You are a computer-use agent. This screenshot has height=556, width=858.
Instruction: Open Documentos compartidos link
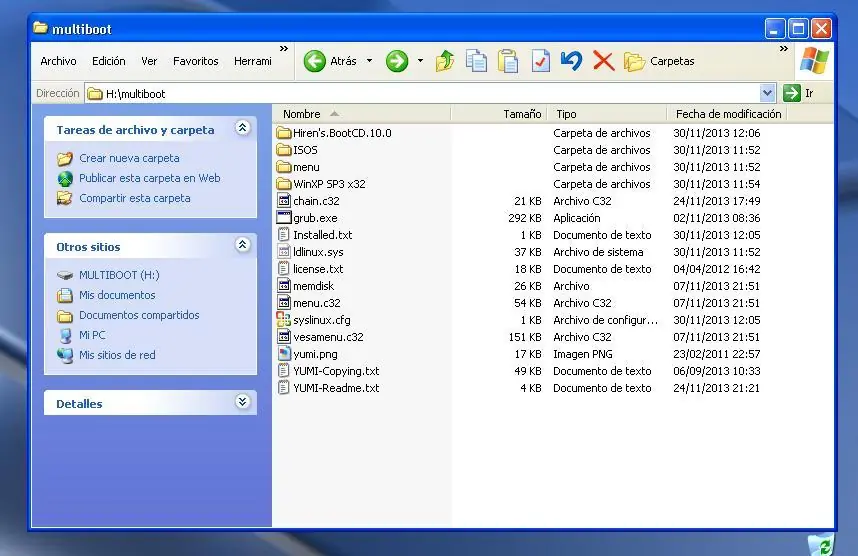[x=139, y=315]
